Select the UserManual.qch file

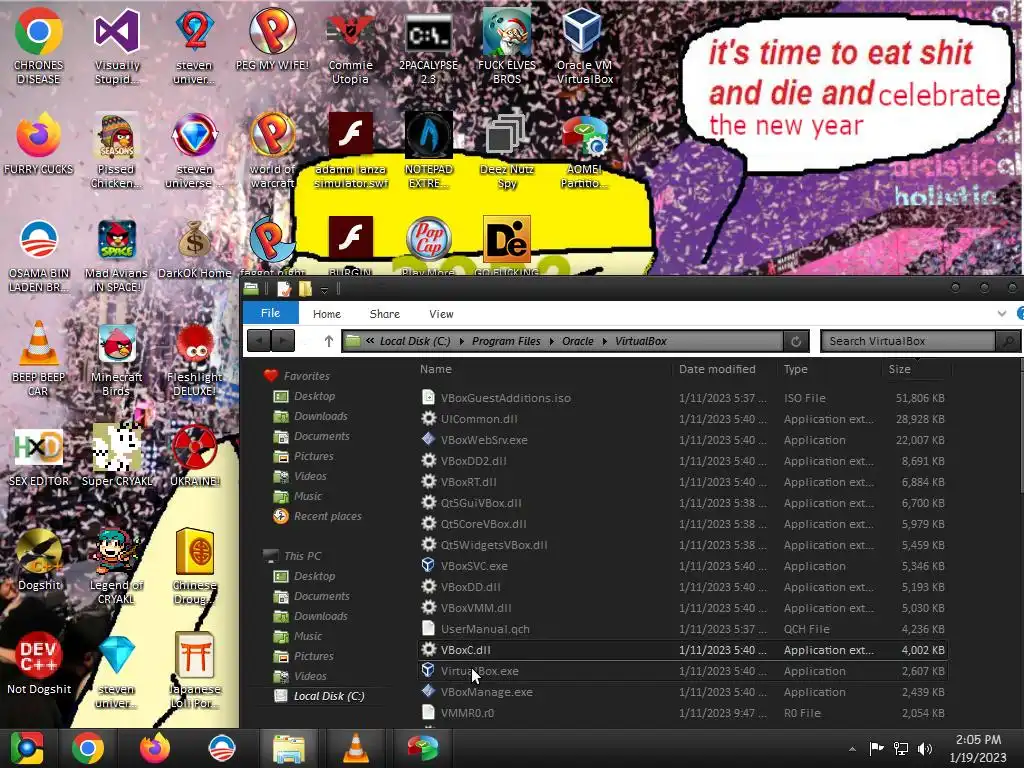coord(682,629)
